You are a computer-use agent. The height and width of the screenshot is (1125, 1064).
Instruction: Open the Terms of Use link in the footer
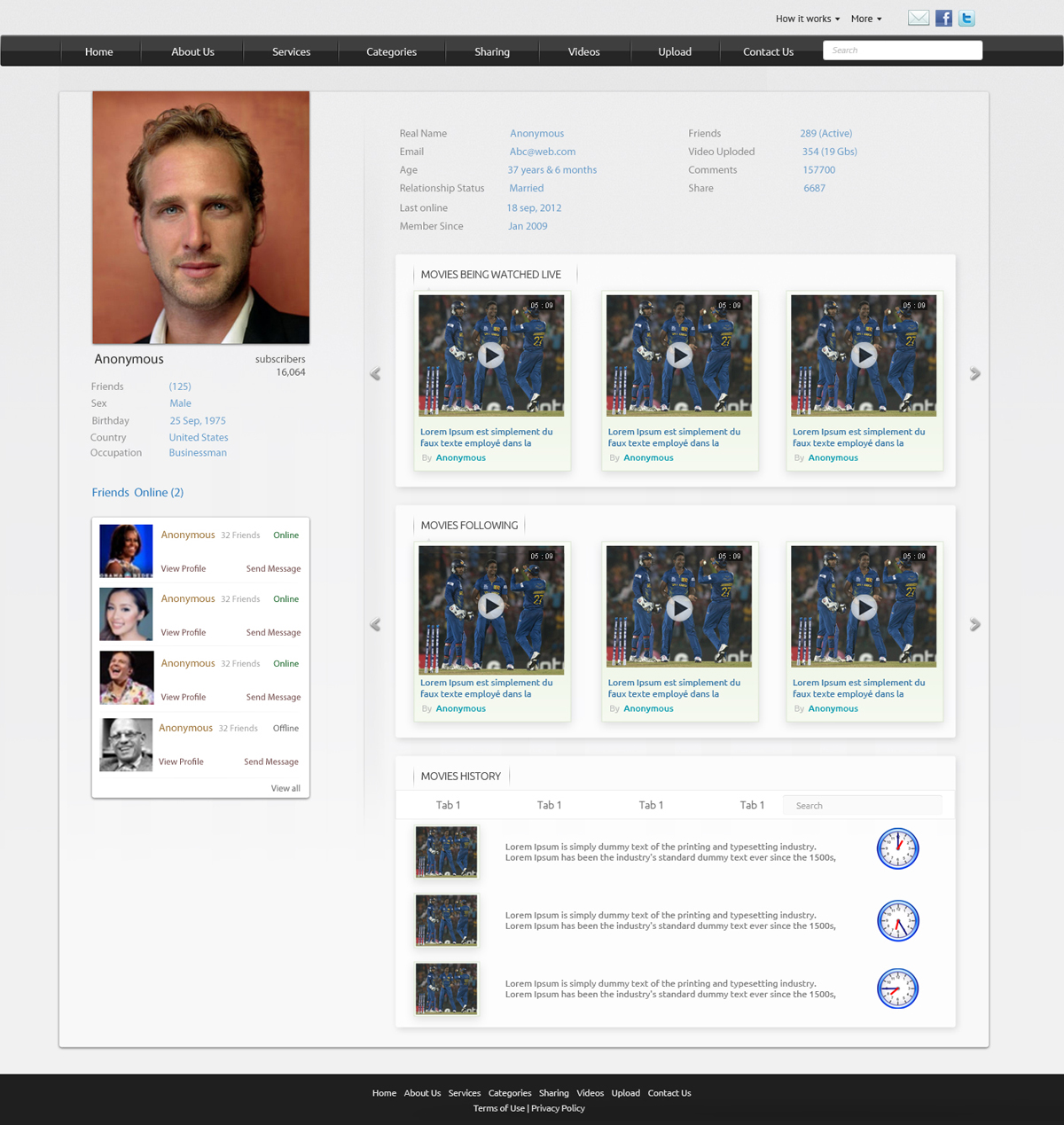tap(498, 1107)
